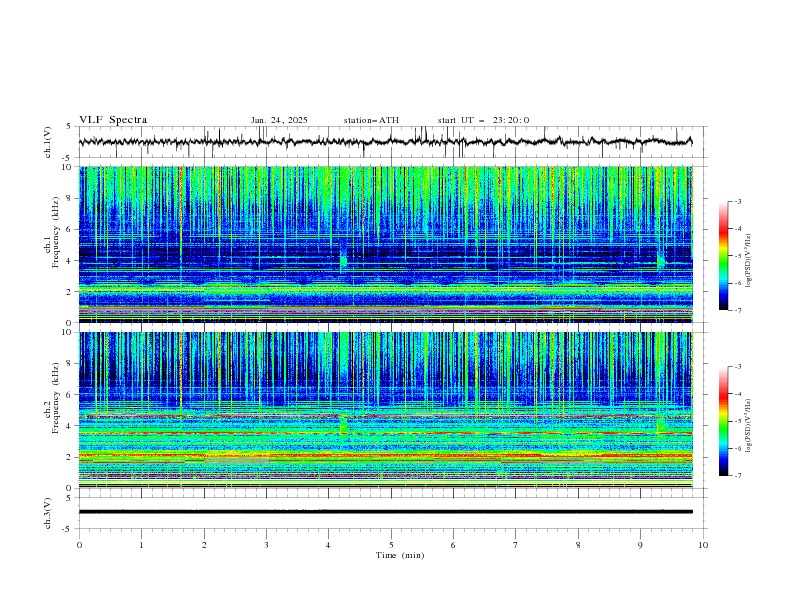Screen dimensions: 792x612
Task: Click the ch.2 frequency tick label "6"
Action: pos(71,395)
